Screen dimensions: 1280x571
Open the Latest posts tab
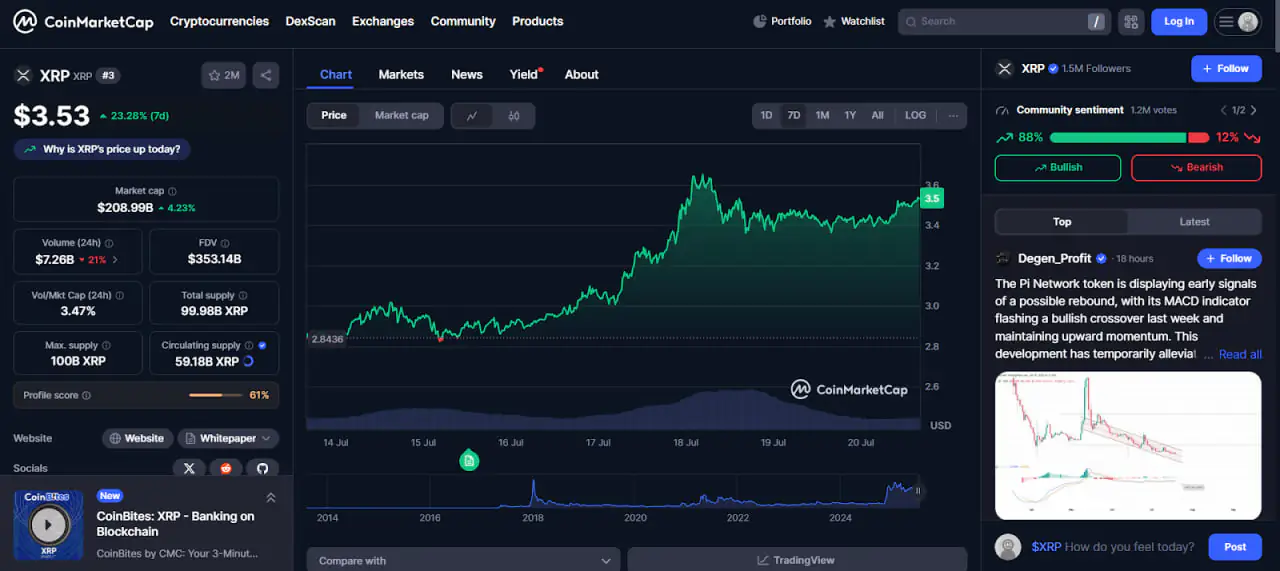1194,222
